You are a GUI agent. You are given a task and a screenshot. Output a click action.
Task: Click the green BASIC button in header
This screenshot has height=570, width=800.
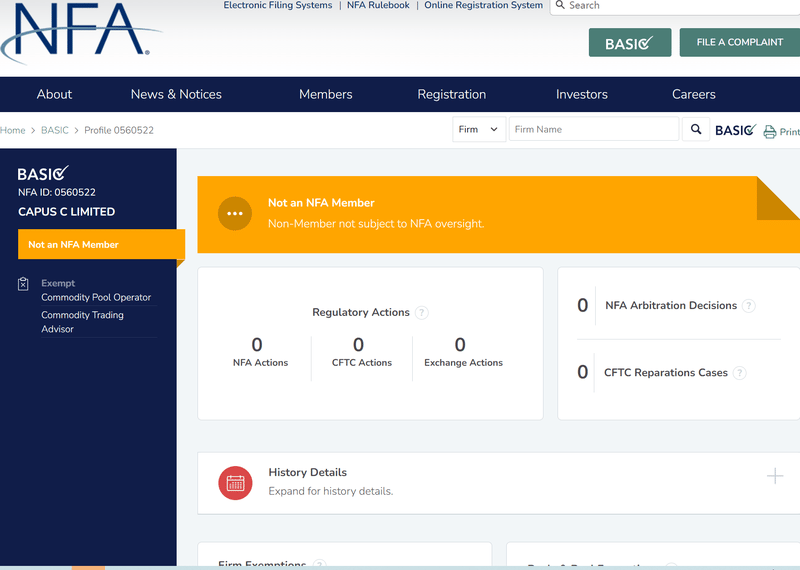coord(630,42)
